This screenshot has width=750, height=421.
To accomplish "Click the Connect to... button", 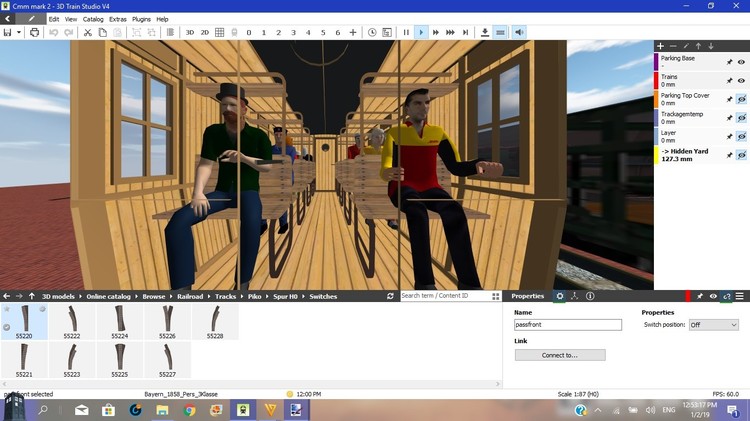I will tap(560, 355).
